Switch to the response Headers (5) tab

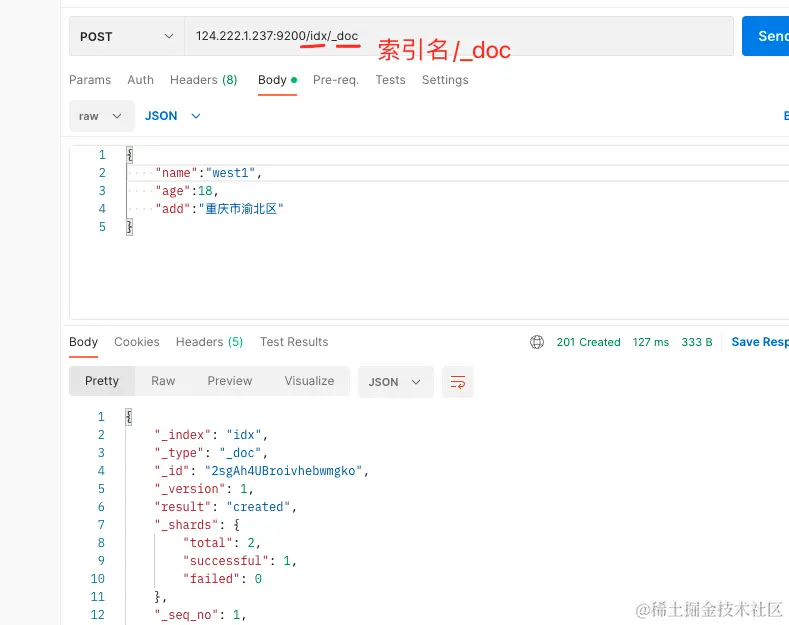click(x=209, y=342)
